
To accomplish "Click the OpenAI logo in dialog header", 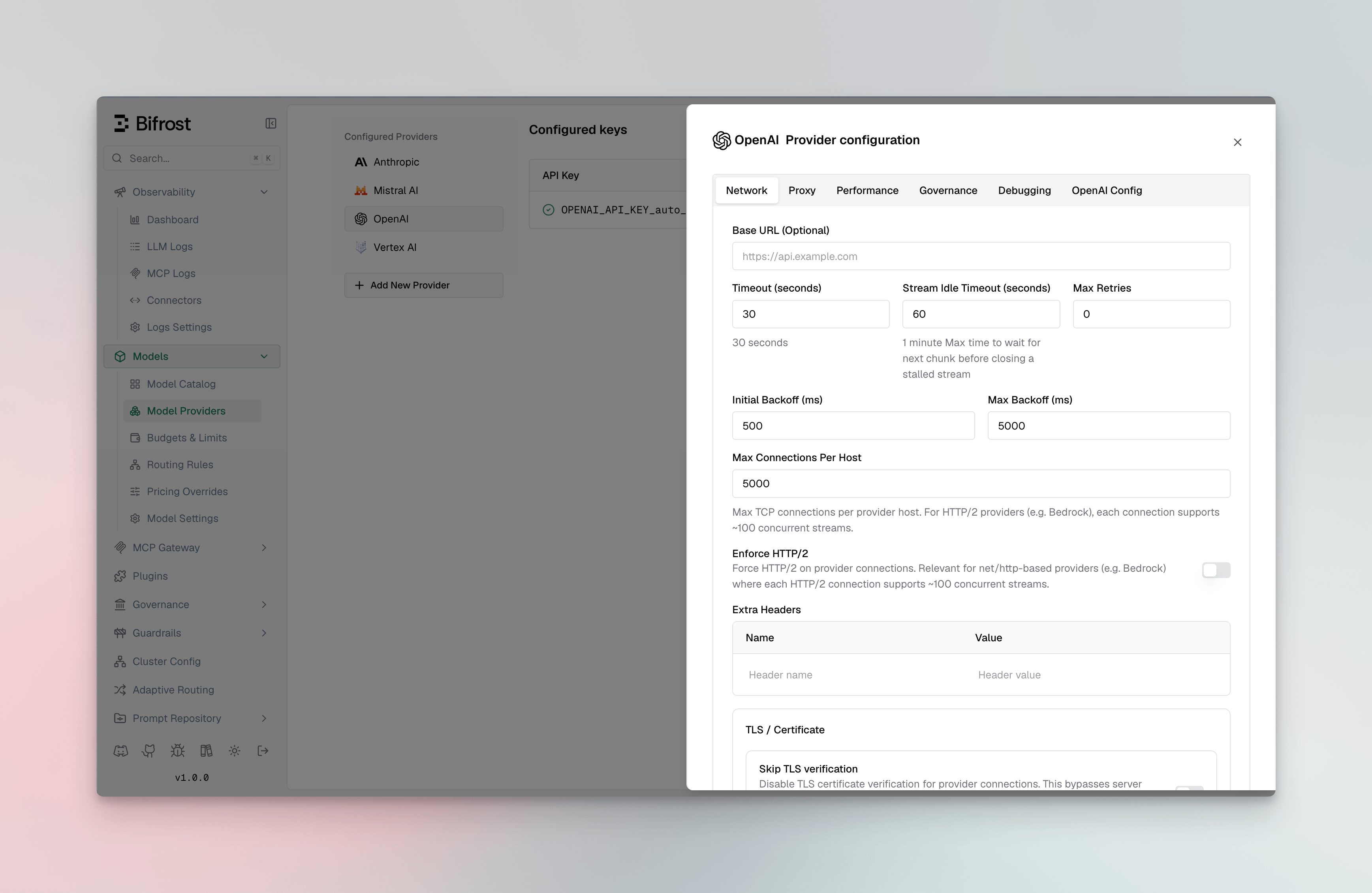I will (722, 140).
